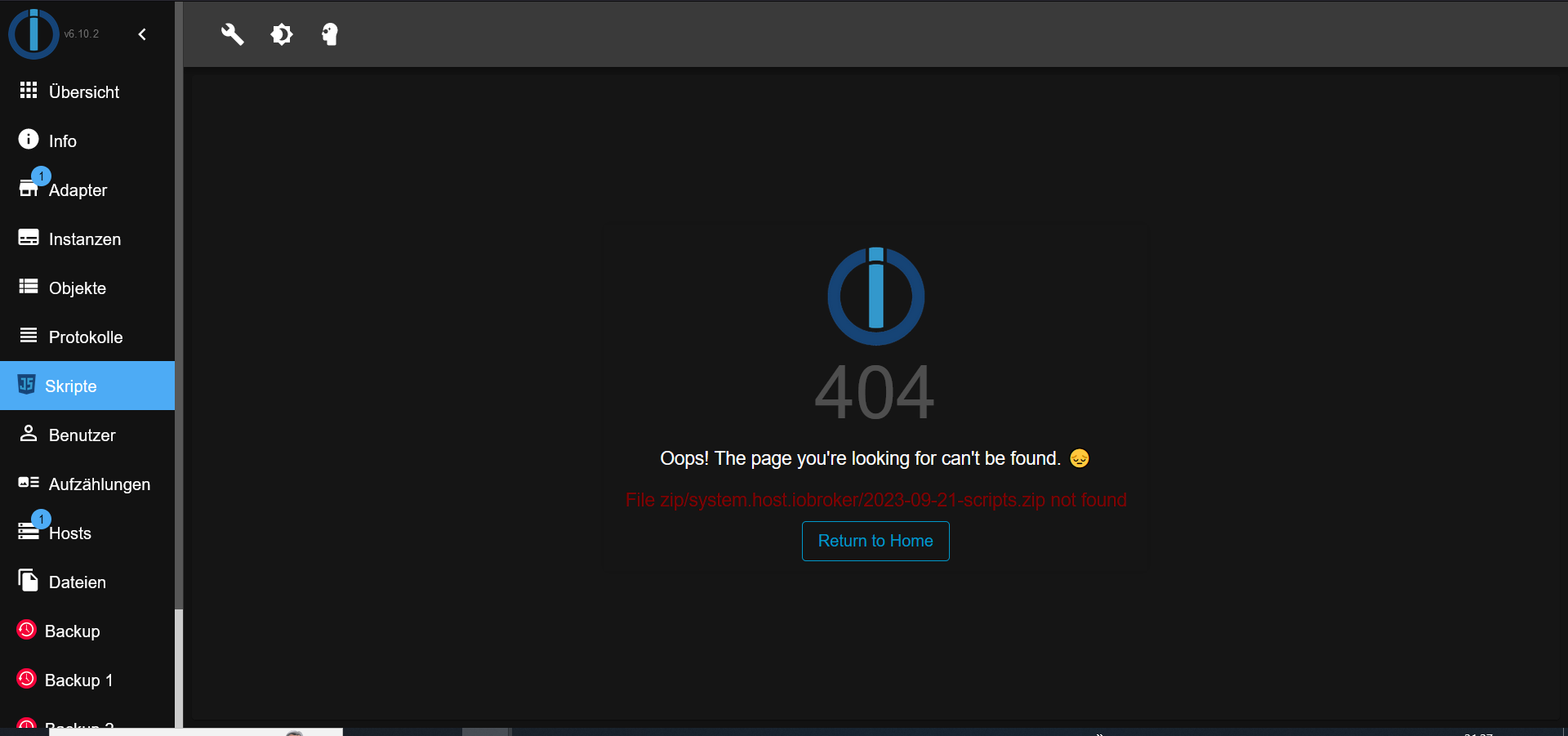Click the Dateien files icon
The height and width of the screenshot is (736, 1568).
[x=29, y=580]
